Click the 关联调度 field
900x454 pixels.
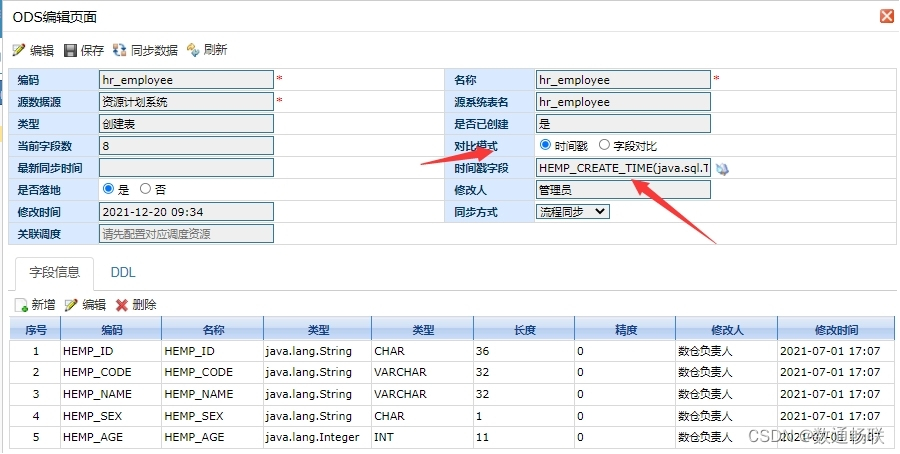pos(187,234)
